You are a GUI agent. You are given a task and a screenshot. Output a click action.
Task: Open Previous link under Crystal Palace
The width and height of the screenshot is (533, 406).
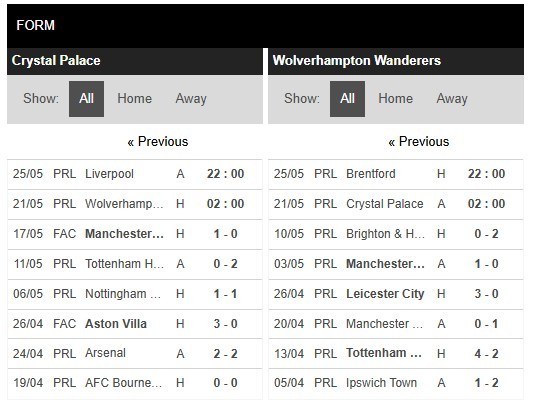point(157,141)
